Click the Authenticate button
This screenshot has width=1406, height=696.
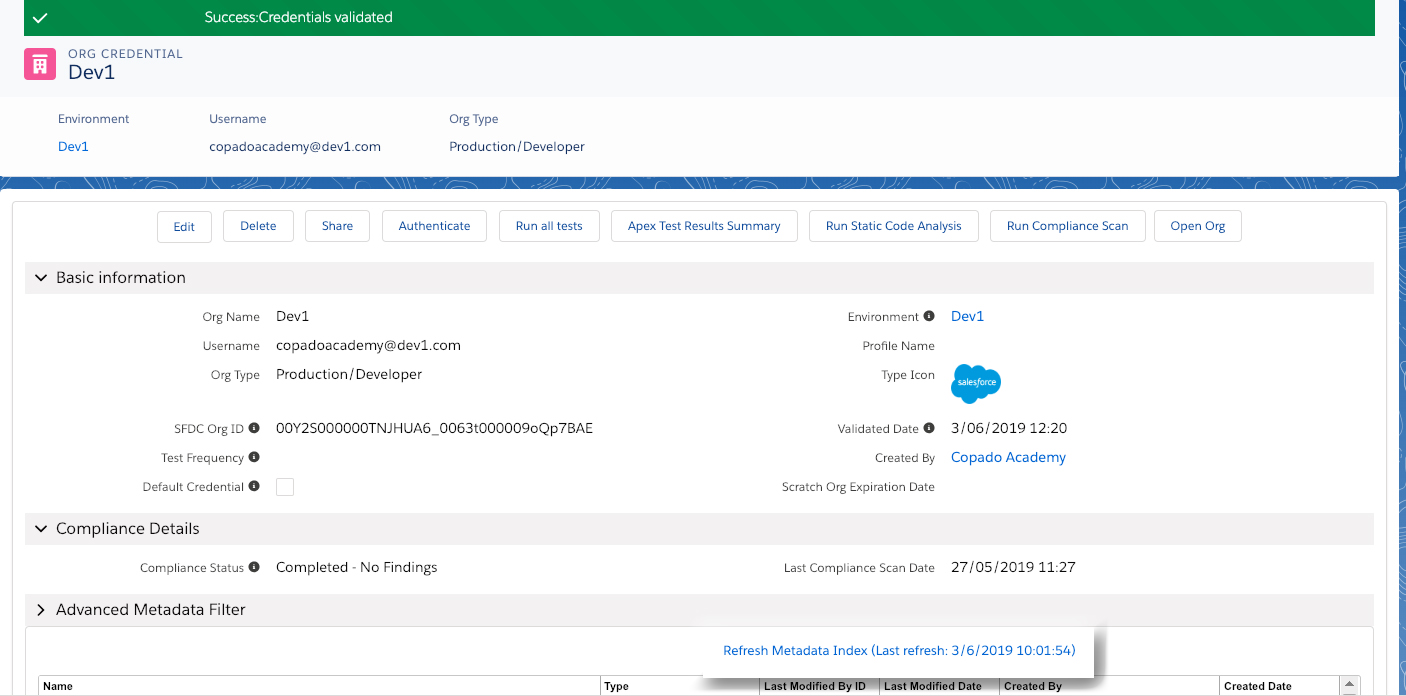coord(434,226)
